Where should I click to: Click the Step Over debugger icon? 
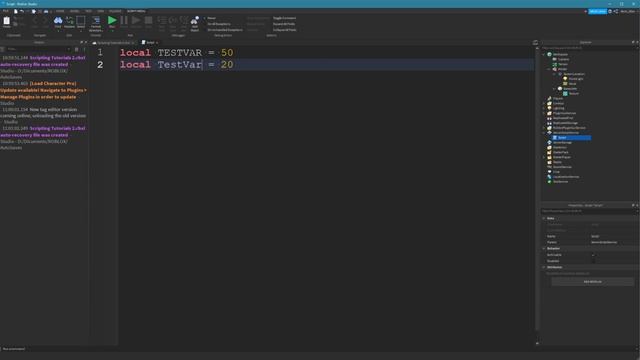click(x=173, y=20)
